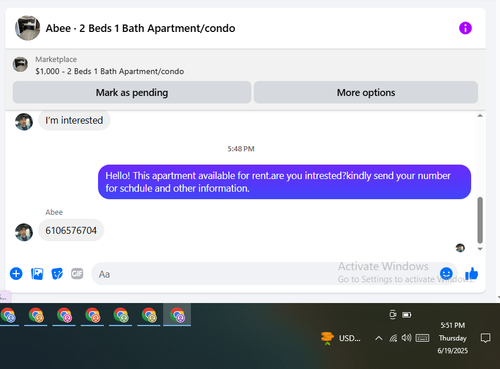500x369 pixels.
Task: Click the Mark as pending button
Action: pos(132,92)
